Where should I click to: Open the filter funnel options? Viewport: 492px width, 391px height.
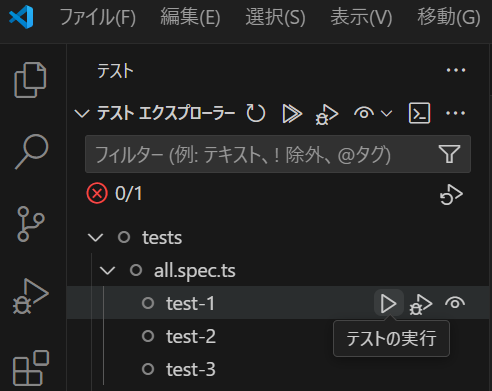[449, 154]
